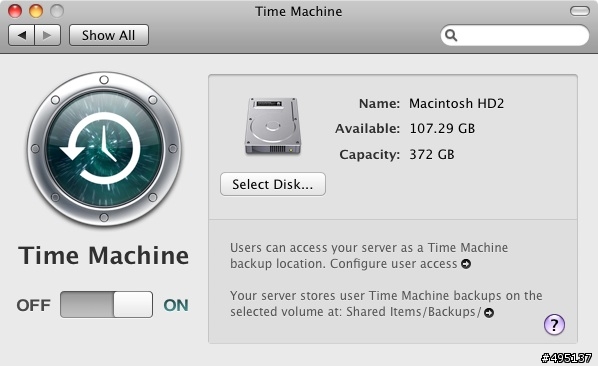This screenshot has width=598, height=366.
Task: Click inside the search field
Action: (515, 35)
